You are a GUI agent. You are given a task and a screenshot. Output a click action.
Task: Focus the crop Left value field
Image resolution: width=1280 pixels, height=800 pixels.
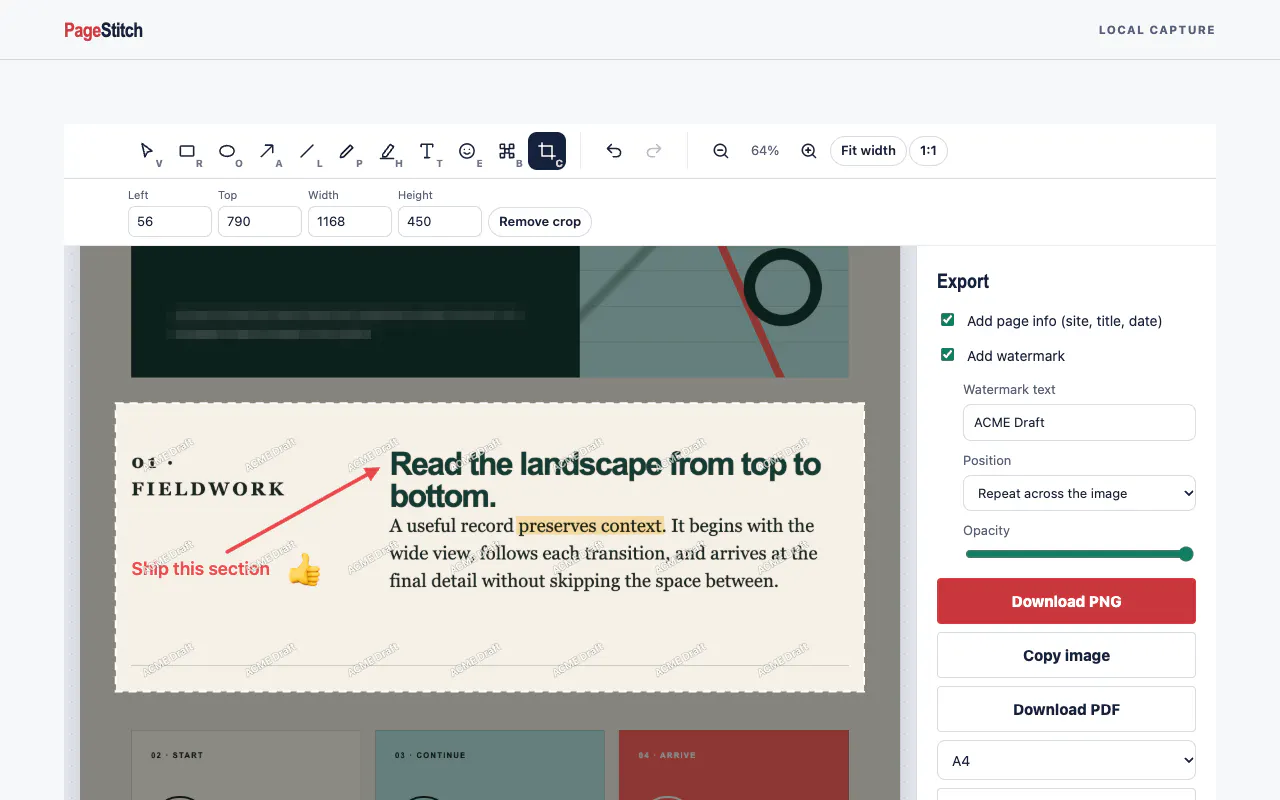[170, 222]
